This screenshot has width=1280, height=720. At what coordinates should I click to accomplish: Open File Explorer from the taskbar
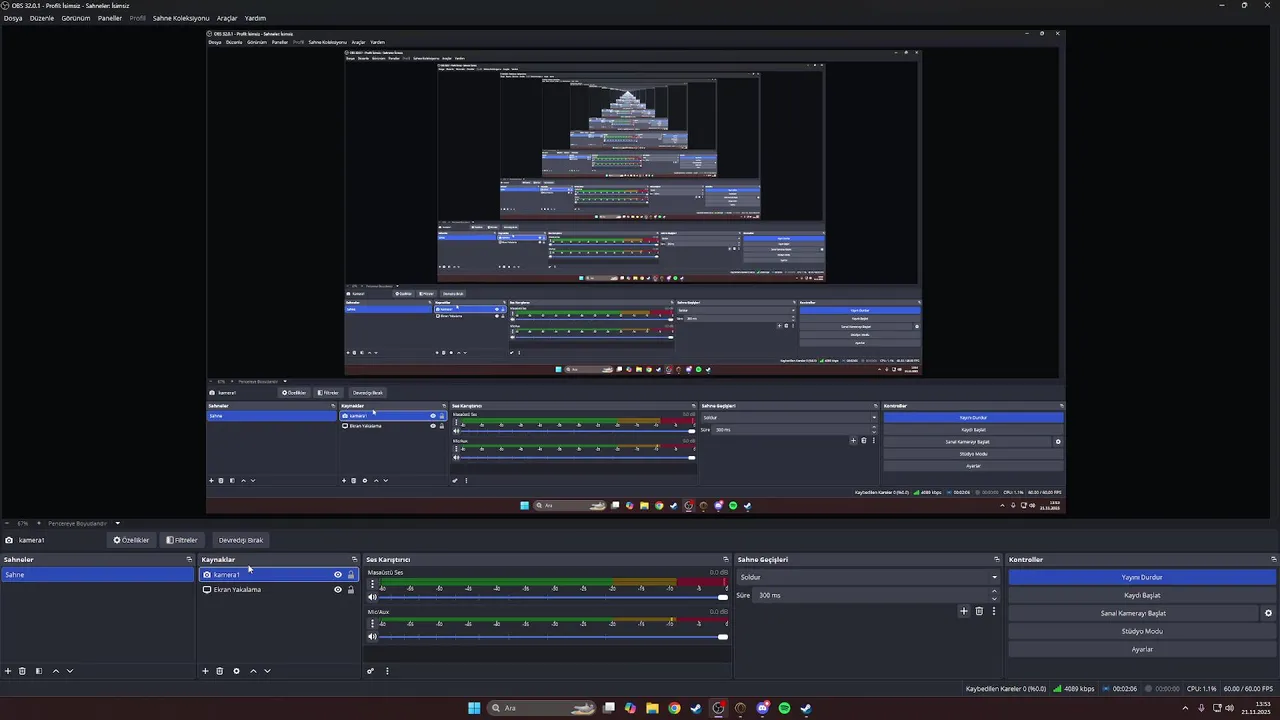click(x=652, y=708)
